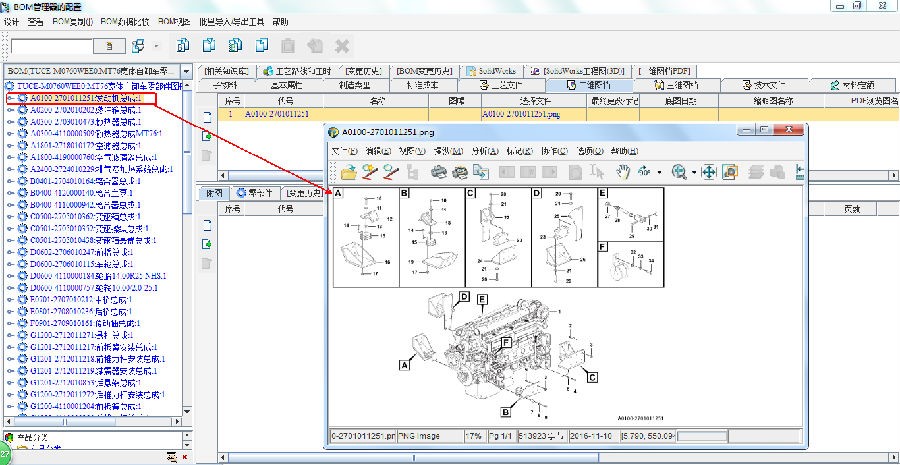Open the zoom tool dropdown arrow in viewer
Screen dimensions: 900x465
click(x=694, y=172)
